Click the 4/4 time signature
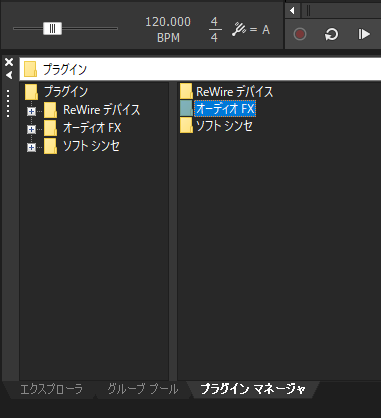This screenshot has height=418, width=381. (214, 30)
